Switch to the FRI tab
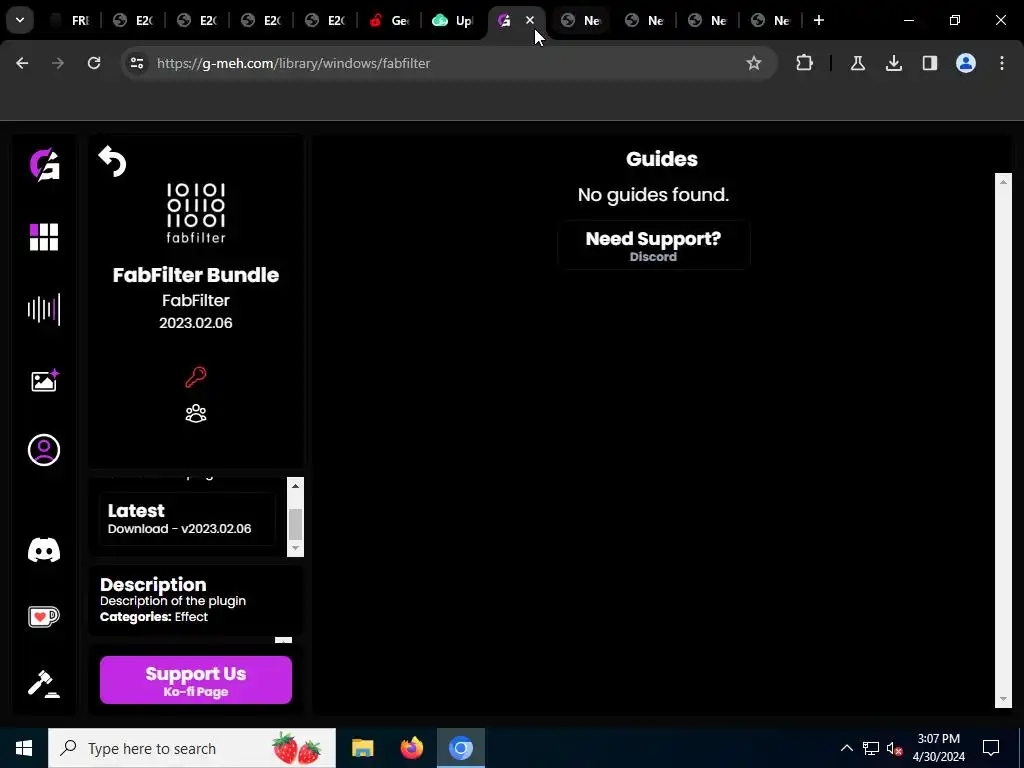Viewport: 1024px width, 768px height. [x=71, y=20]
